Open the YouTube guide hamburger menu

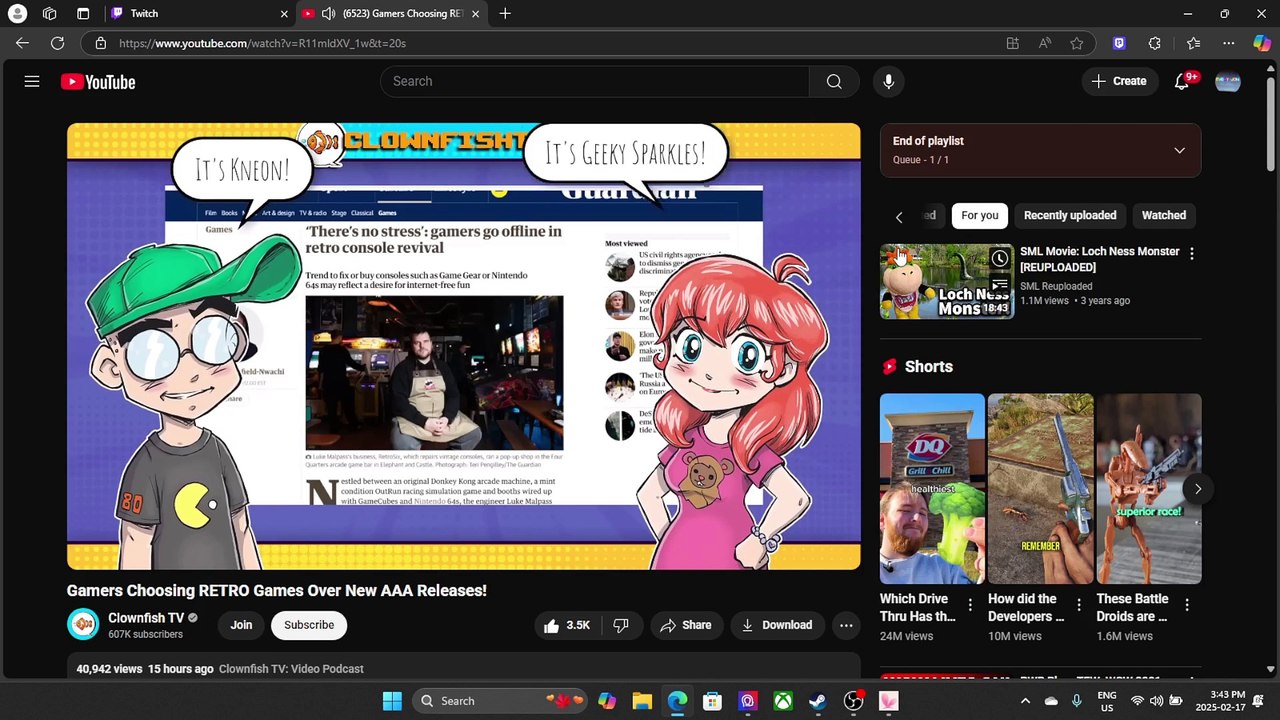click(32, 82)
